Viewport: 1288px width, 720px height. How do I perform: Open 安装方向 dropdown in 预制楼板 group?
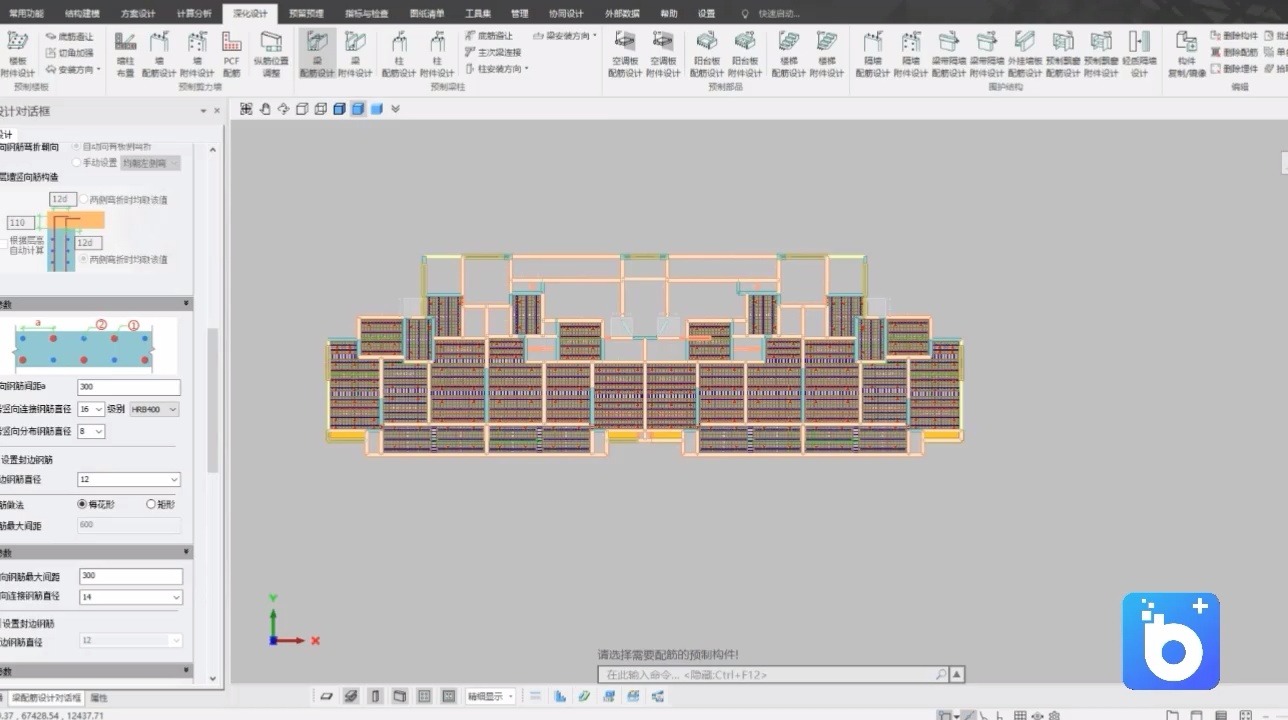[73, 69]
